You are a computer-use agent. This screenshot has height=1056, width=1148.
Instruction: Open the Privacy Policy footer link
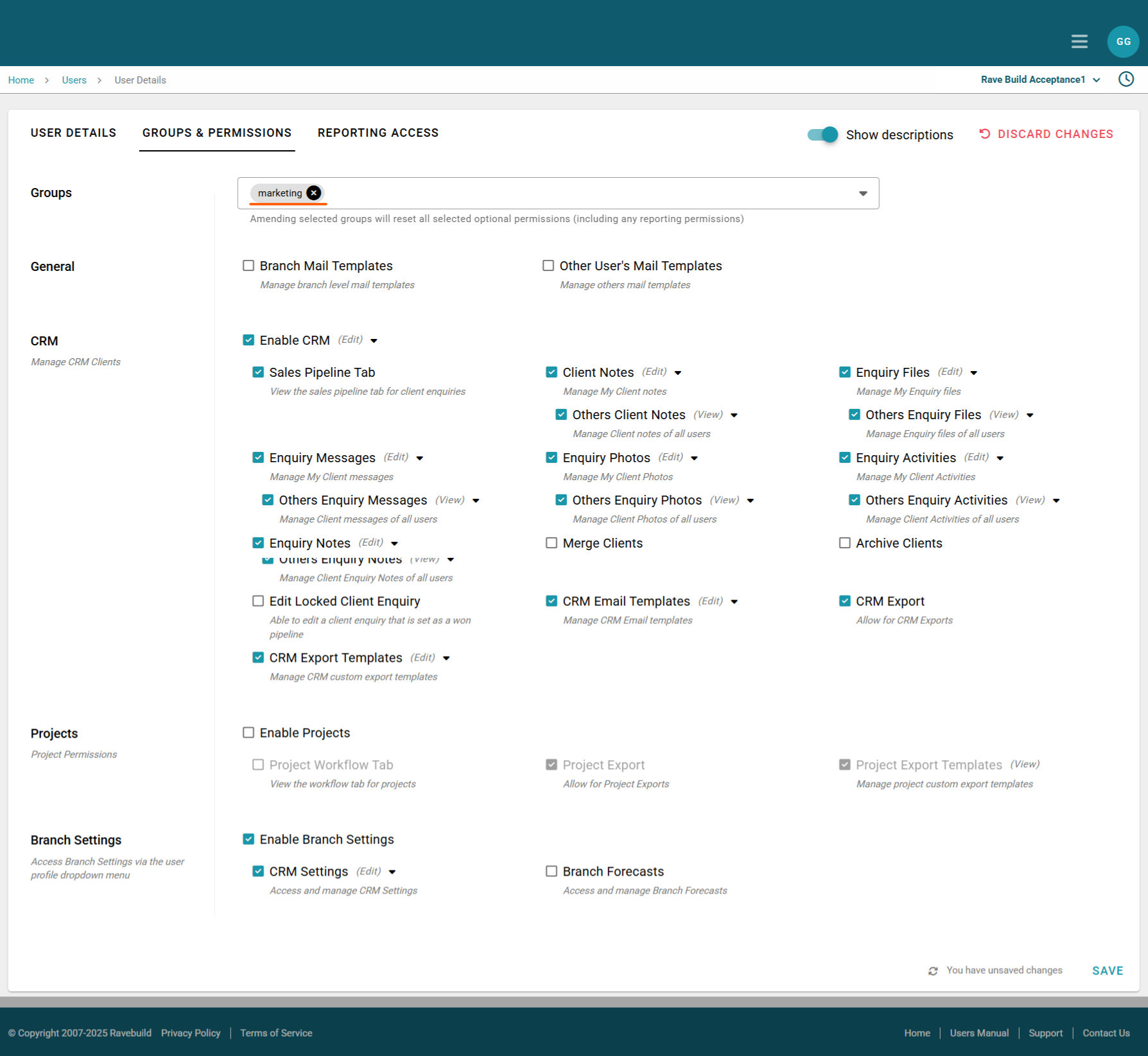[191, 1033]
